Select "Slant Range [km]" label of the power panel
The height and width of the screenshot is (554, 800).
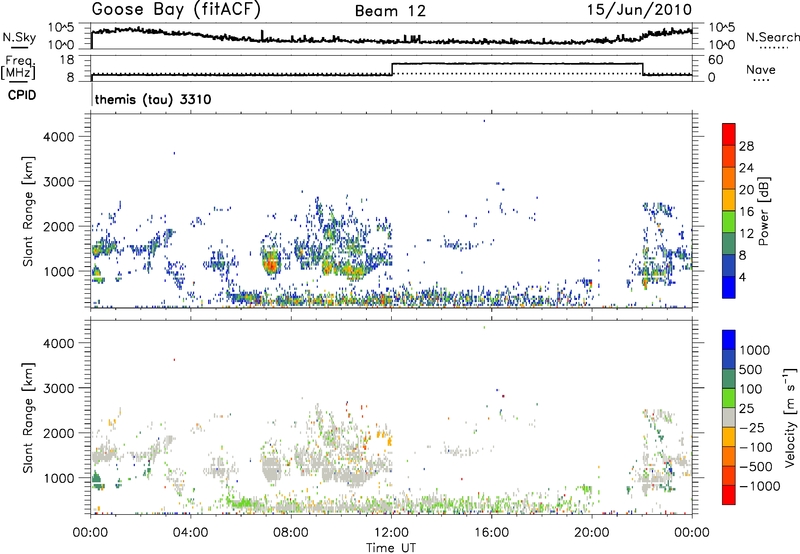click(x=28, y=211)
